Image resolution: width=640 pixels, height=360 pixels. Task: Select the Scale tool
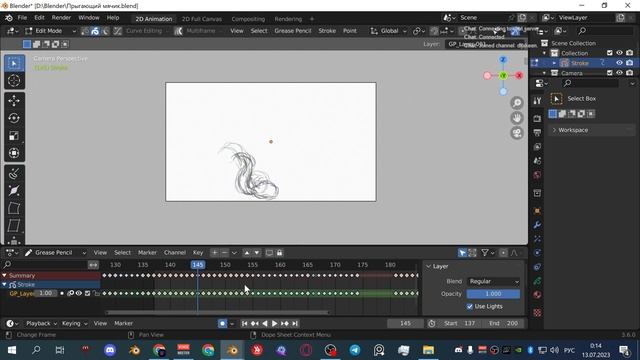click(x=14, y=136)
